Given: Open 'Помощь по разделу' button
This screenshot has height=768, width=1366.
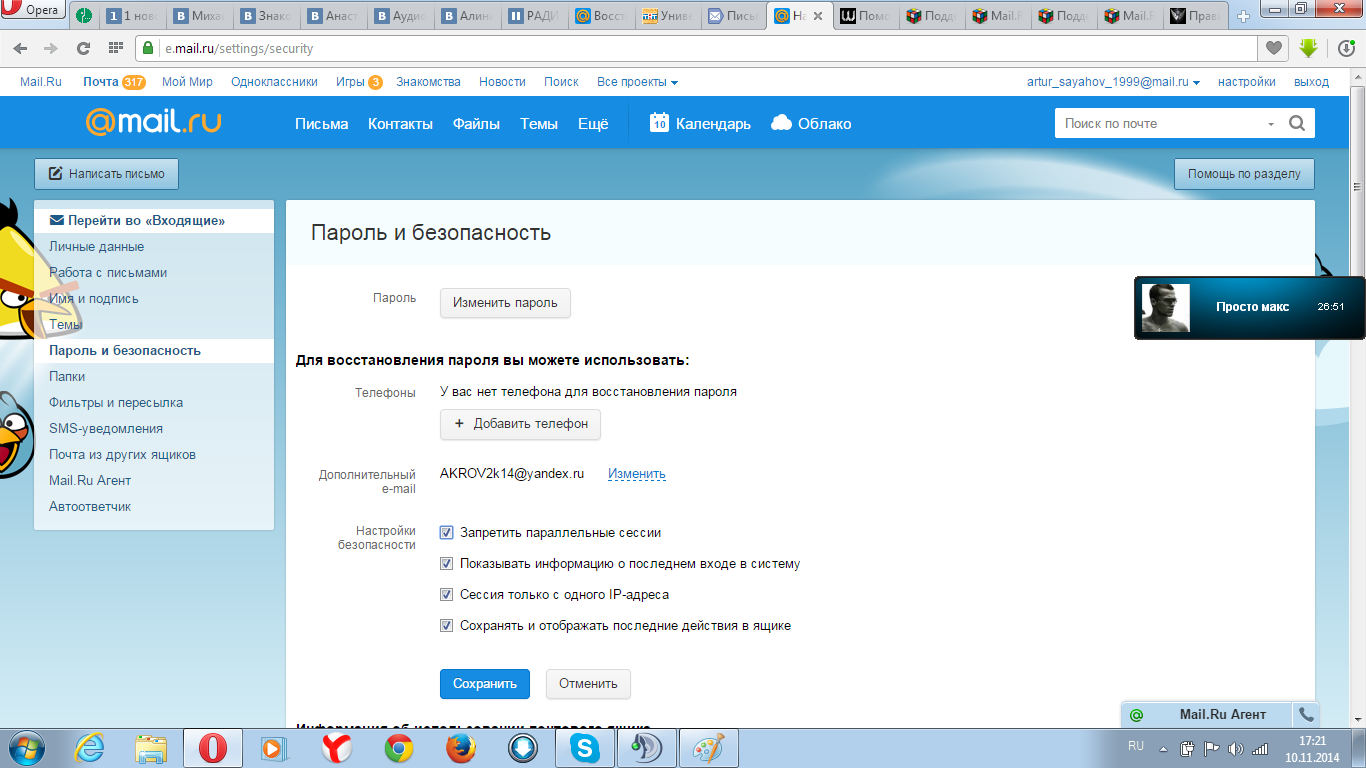Looking at the screenshot, I should coord(1244,174).
